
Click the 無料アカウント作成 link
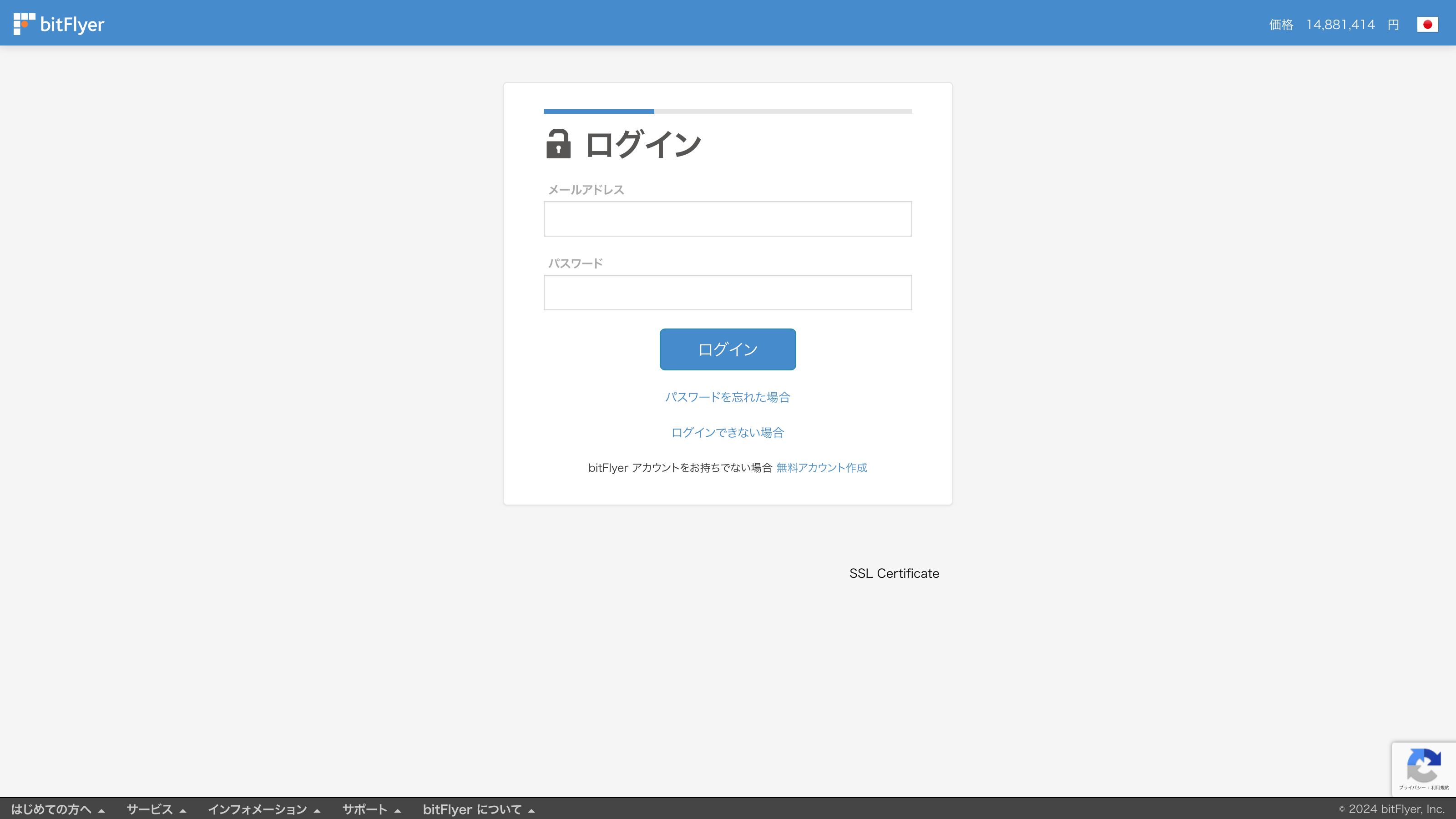(821, 467)
